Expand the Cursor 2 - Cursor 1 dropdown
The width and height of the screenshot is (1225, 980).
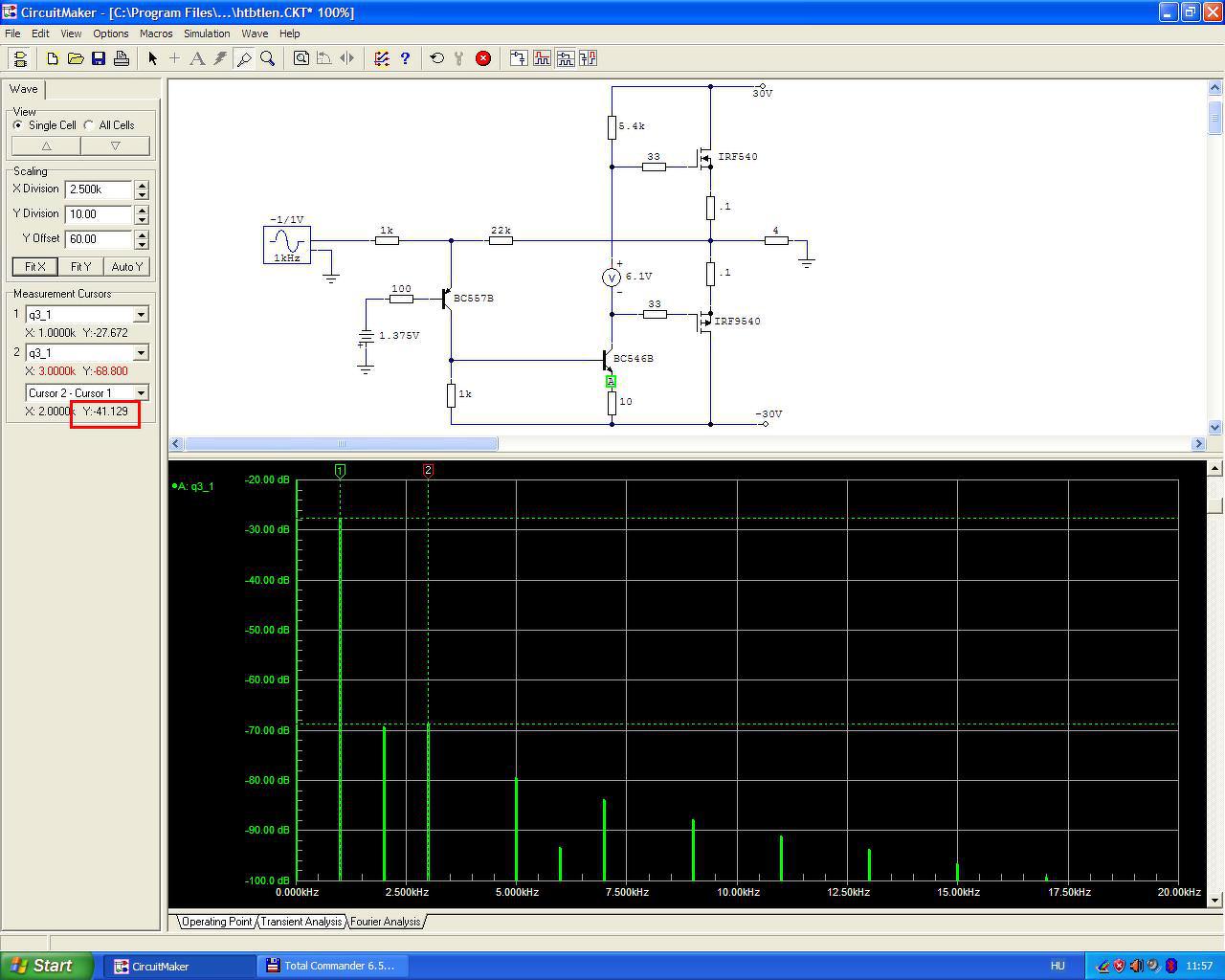click(x=141, y=393)
